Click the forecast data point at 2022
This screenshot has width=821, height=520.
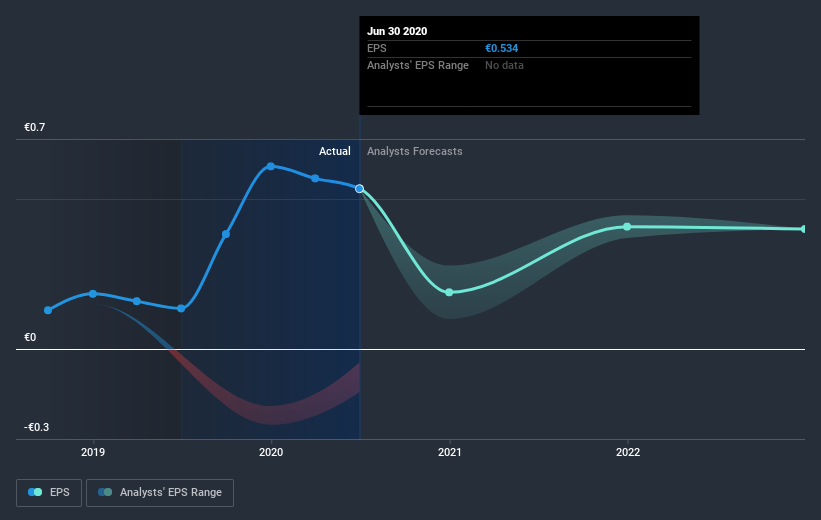click(627, 227)
